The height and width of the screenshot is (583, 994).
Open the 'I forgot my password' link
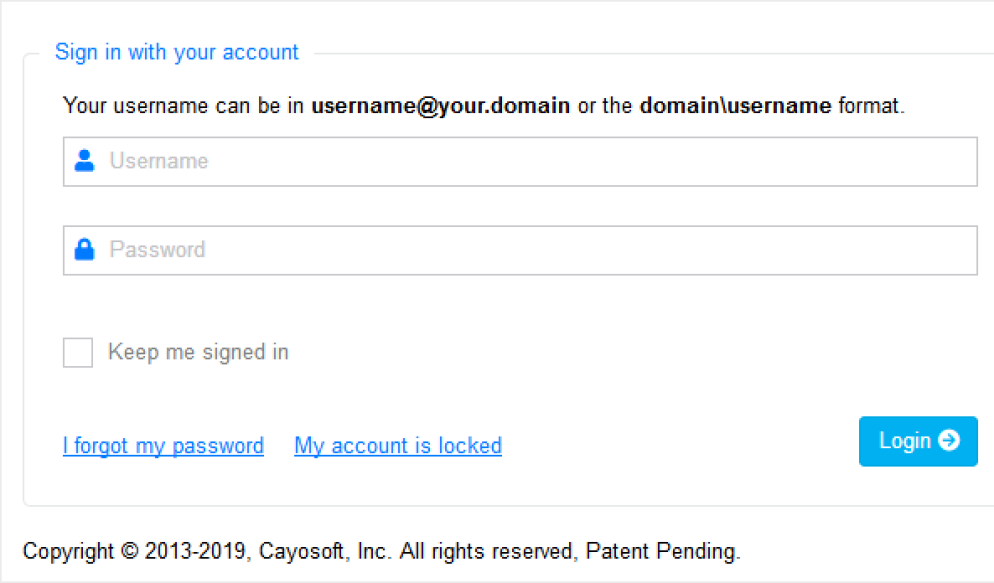coord(164,446)
